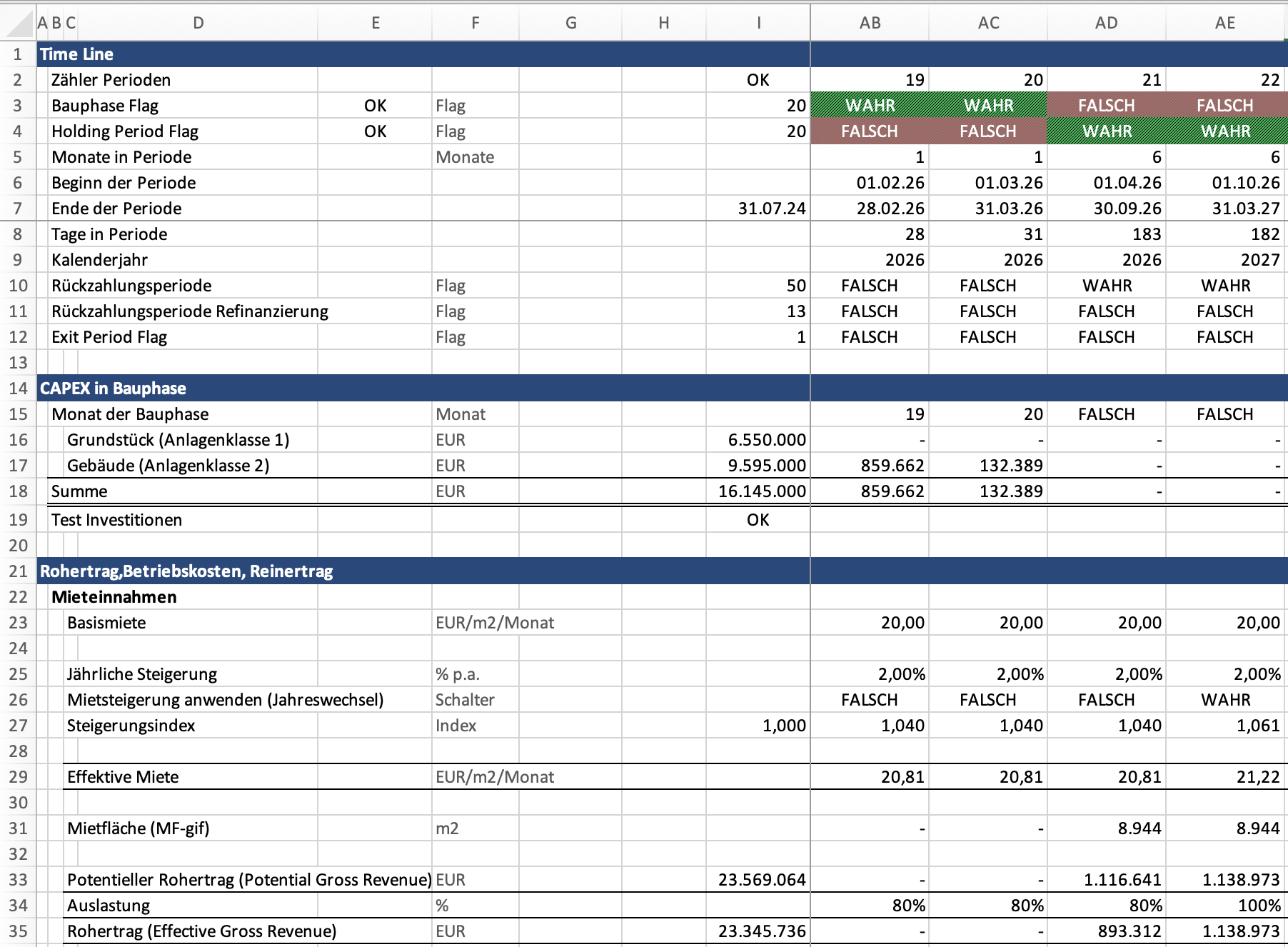Select the 'Test Investitionen' OK cell
Viewport: 1288px width, 947px height.
[758, 520]
